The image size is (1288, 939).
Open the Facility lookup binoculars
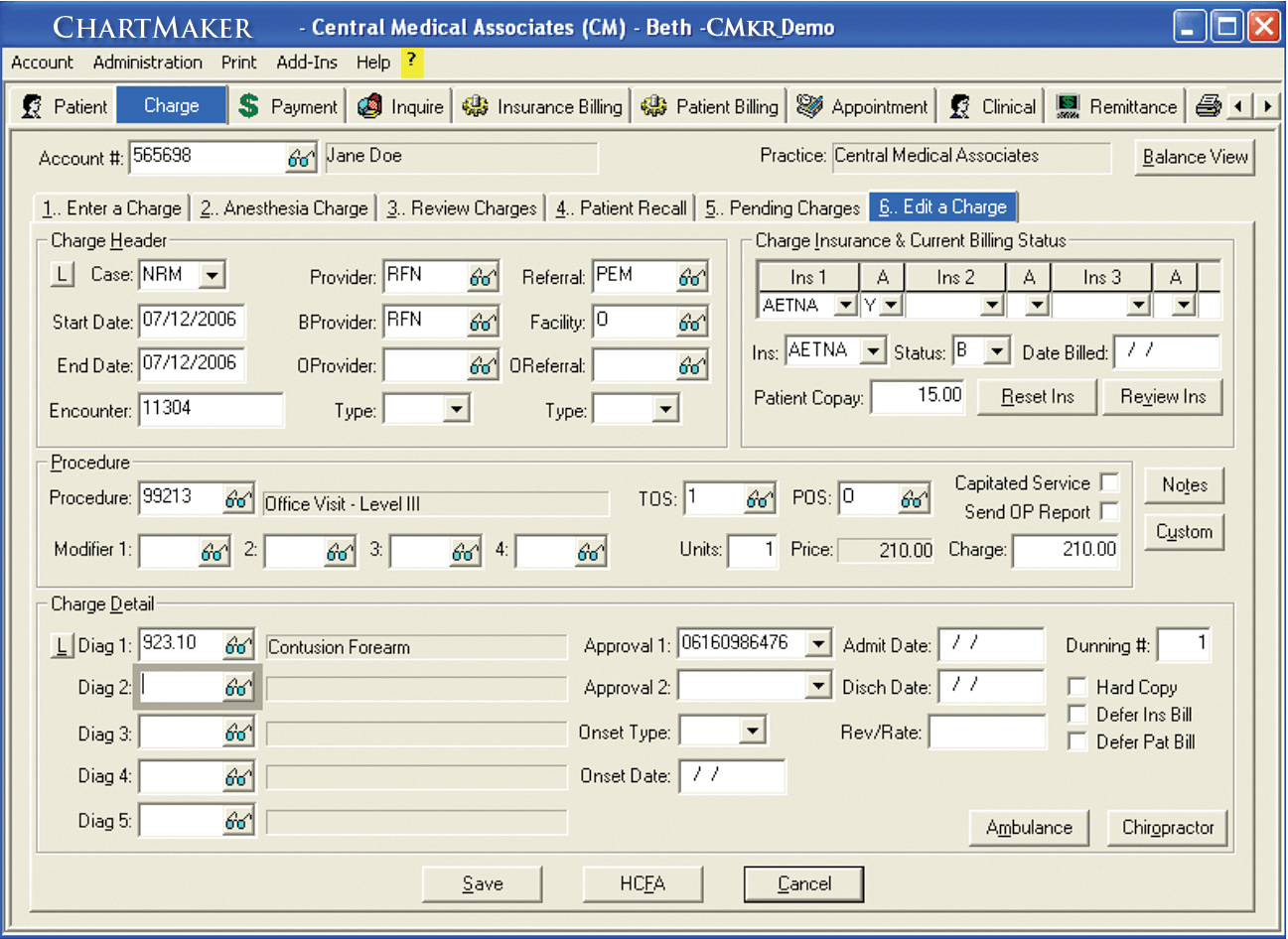click(x=692, y=323)
